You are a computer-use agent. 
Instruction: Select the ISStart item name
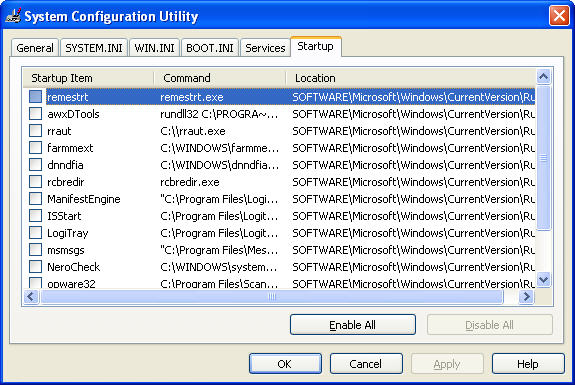point(64,216)
